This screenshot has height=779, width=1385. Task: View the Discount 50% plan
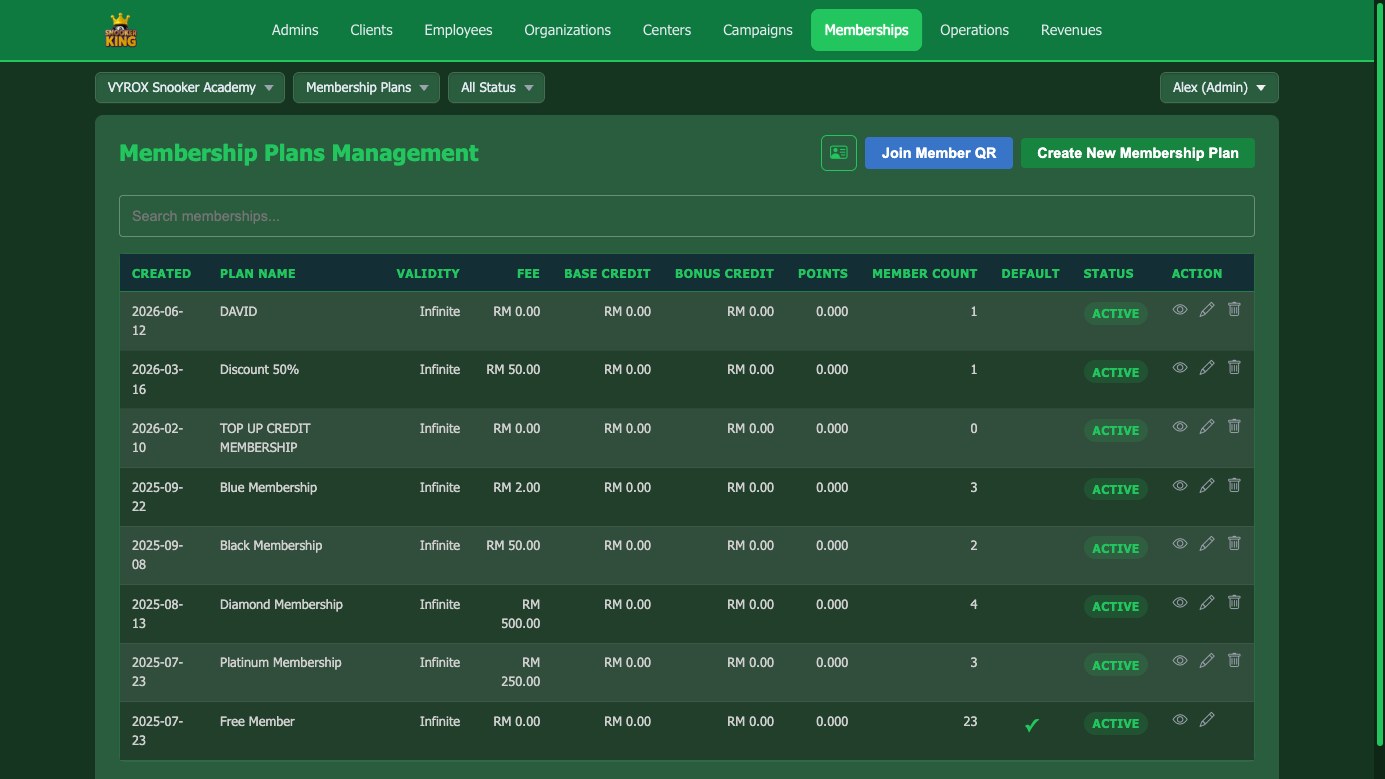coord(1180,368)
